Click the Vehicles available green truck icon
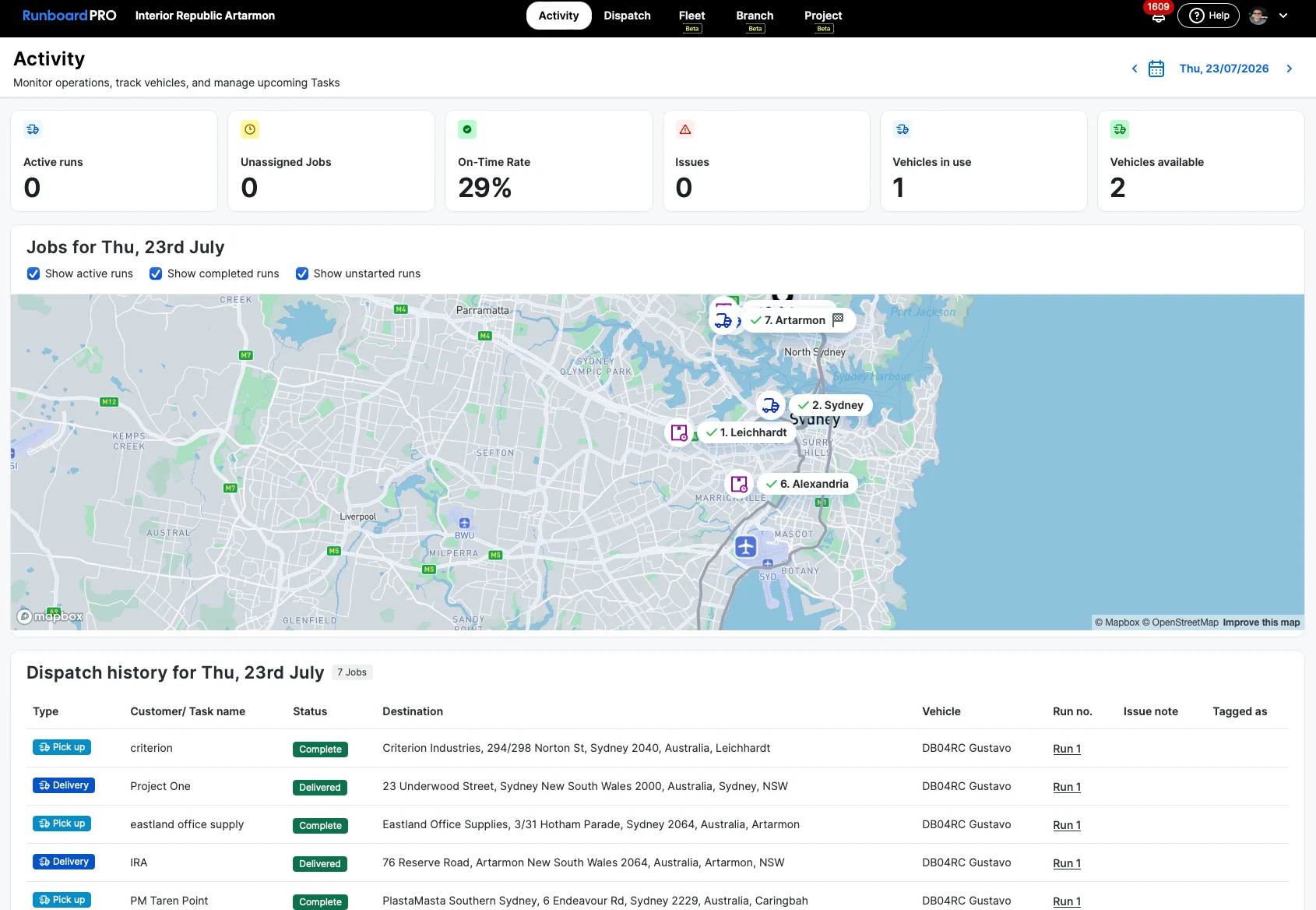 (1120, 129)
